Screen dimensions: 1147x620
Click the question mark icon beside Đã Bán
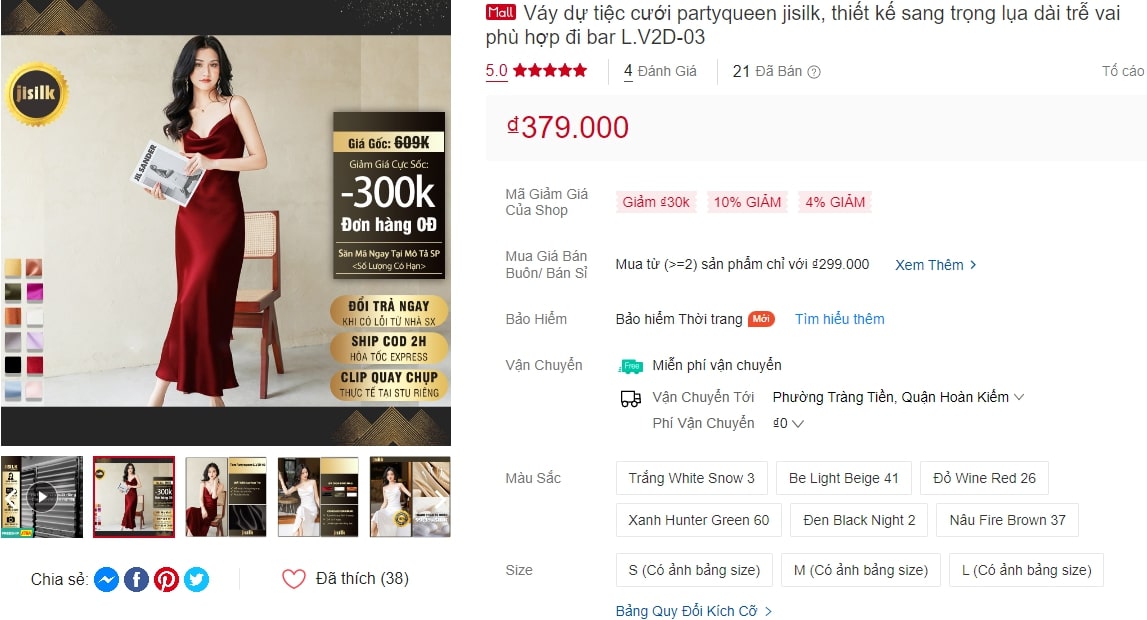click(813, 72)
